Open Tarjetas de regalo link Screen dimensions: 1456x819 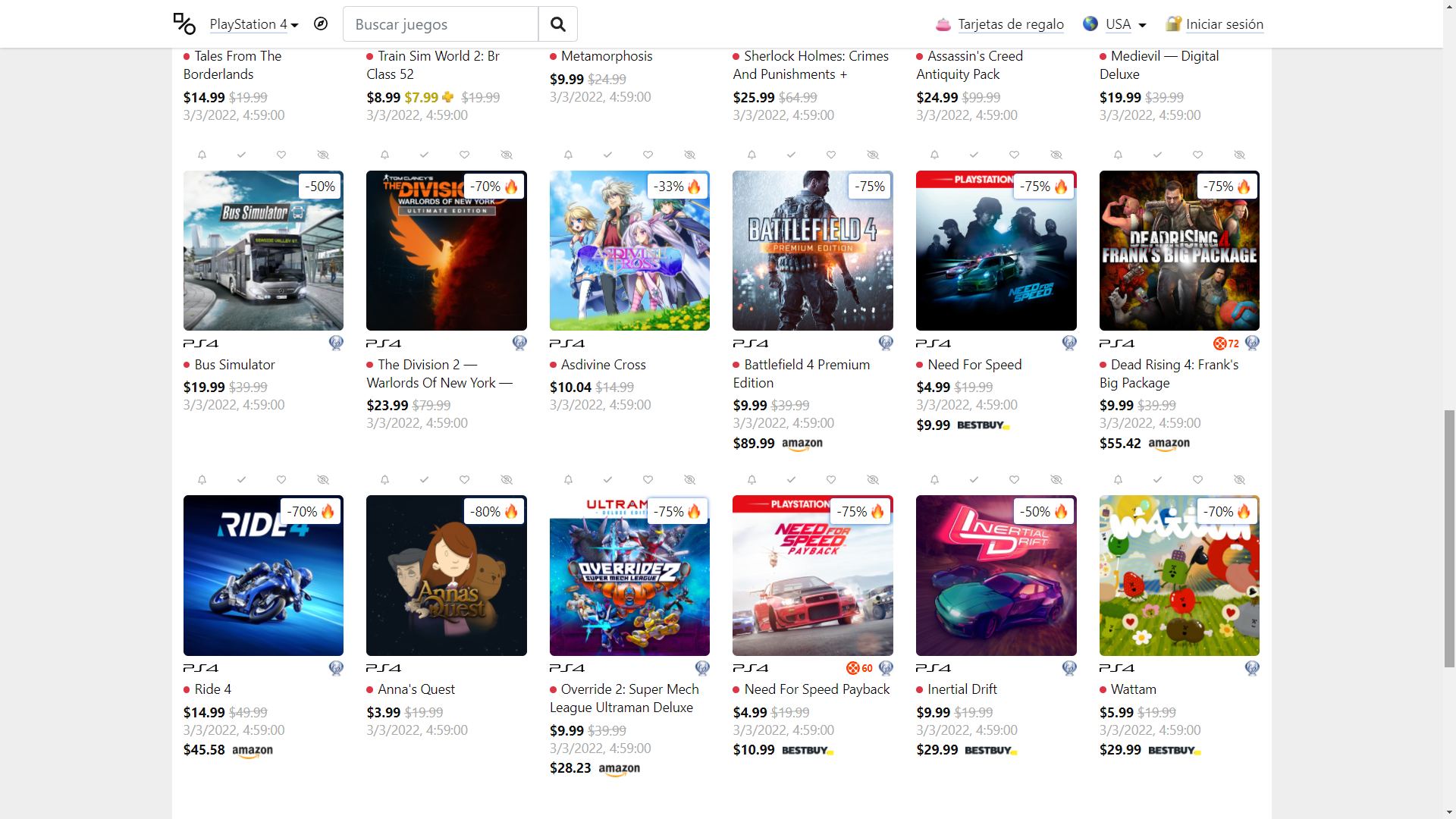pos(1011,24)
